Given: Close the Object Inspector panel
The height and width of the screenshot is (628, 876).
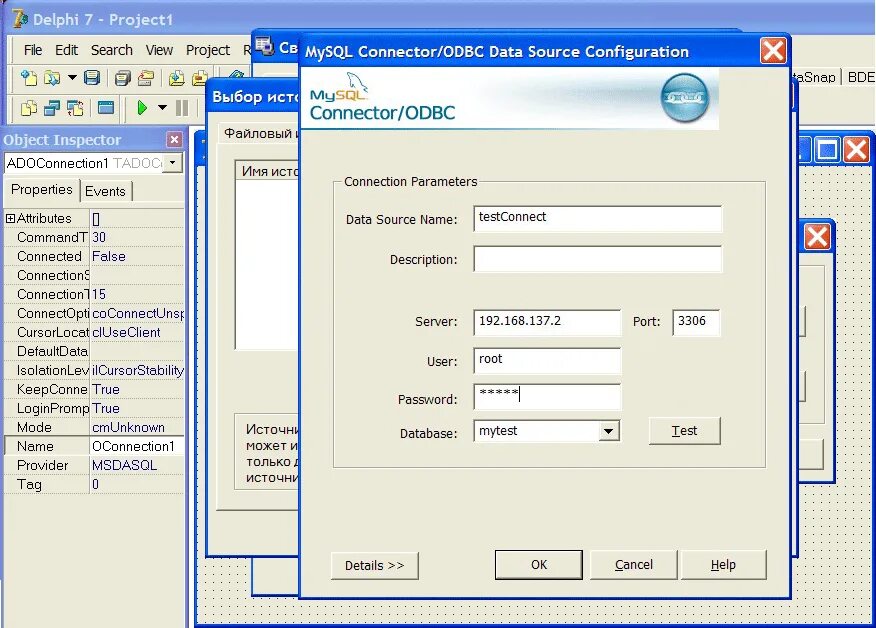Looking at the screenshot, I should click(174, 140).
